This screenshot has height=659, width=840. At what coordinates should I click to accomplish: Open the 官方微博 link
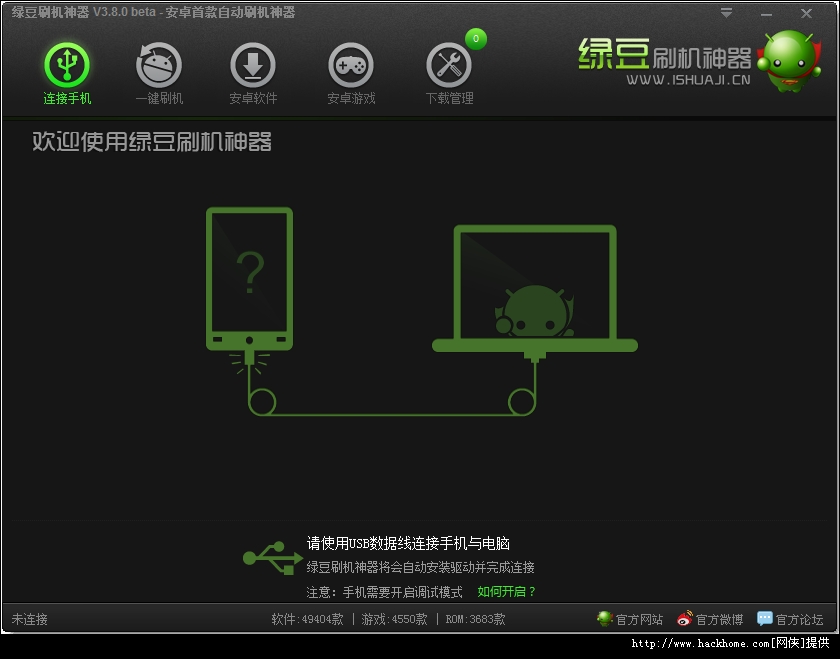[719, 620]
